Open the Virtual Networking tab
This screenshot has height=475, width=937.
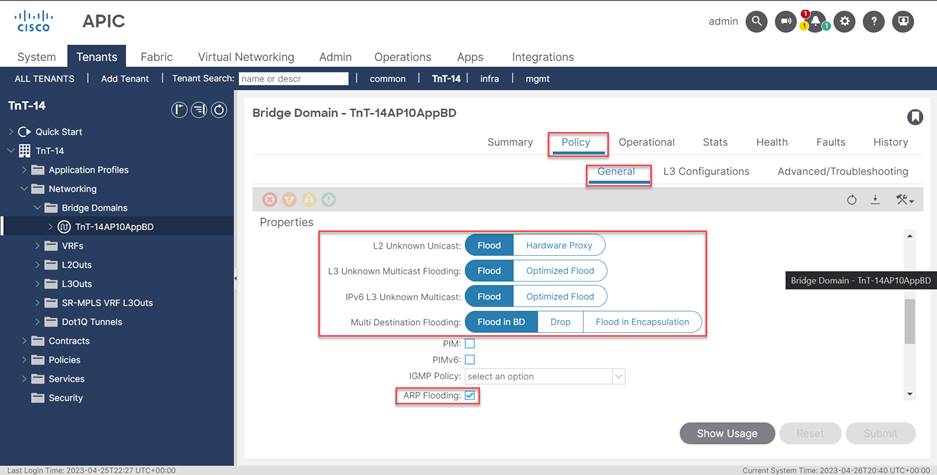coord(246,57)
